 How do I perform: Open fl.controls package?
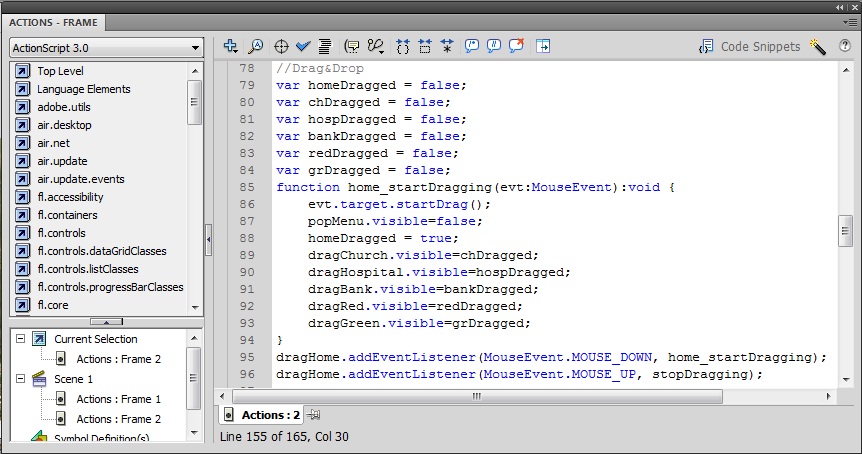click(62, 233)
